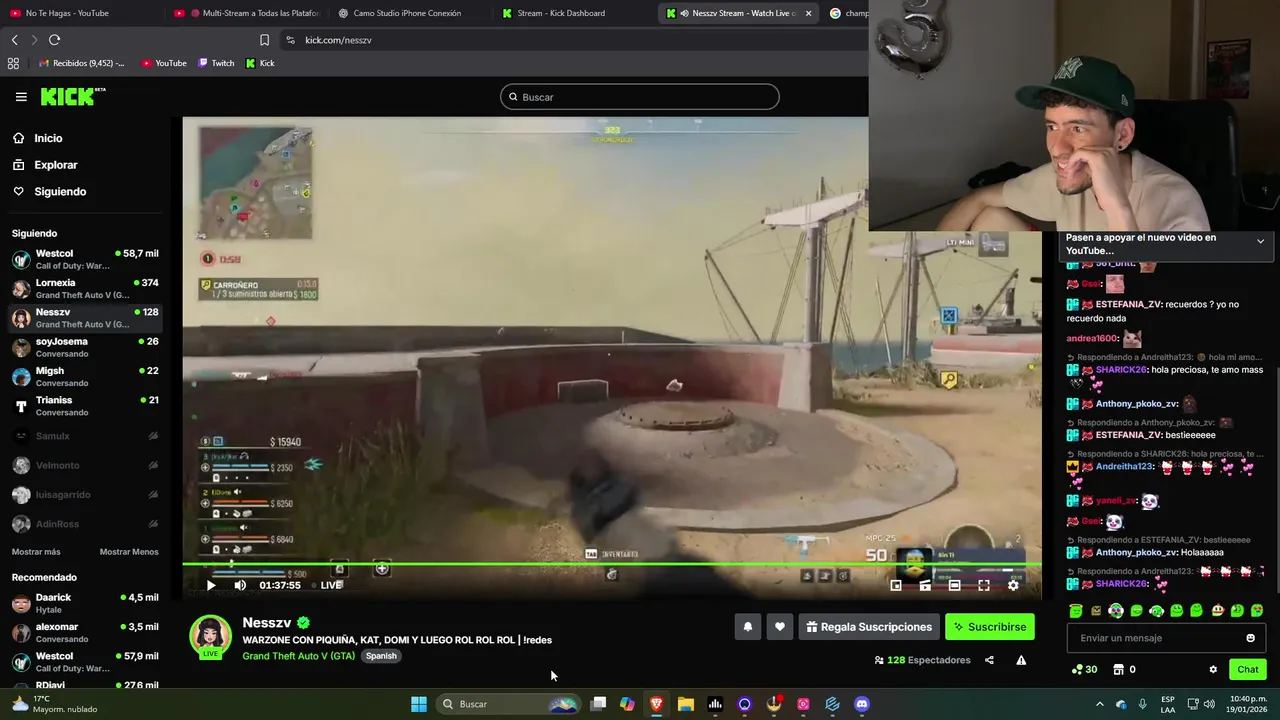Reload the browser page
Image resolution: width=1280 pixels, height=720 pixels.
coord(54,40)
